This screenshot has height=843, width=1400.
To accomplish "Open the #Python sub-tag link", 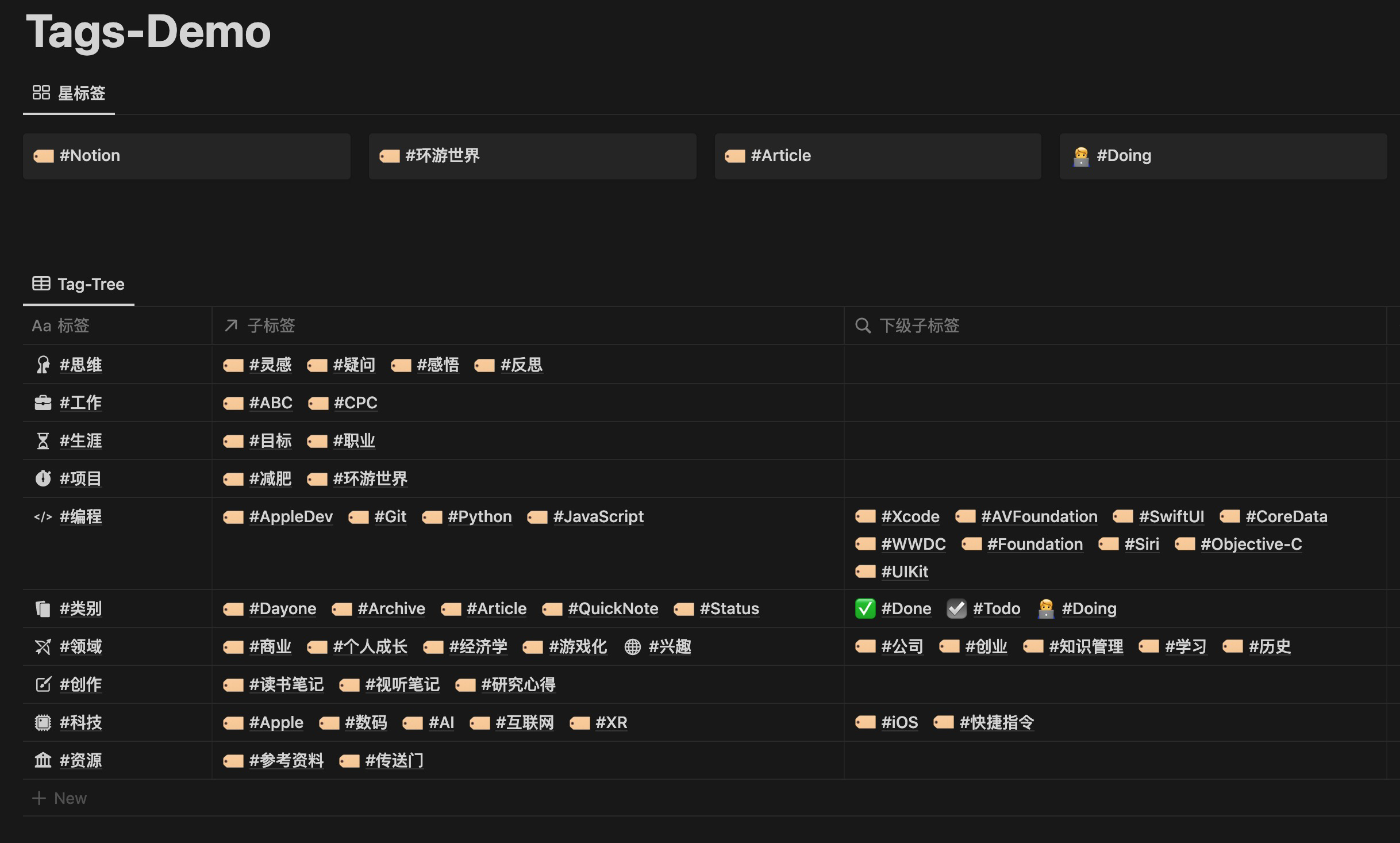I will pyautogui.click(x=480, y=516).
